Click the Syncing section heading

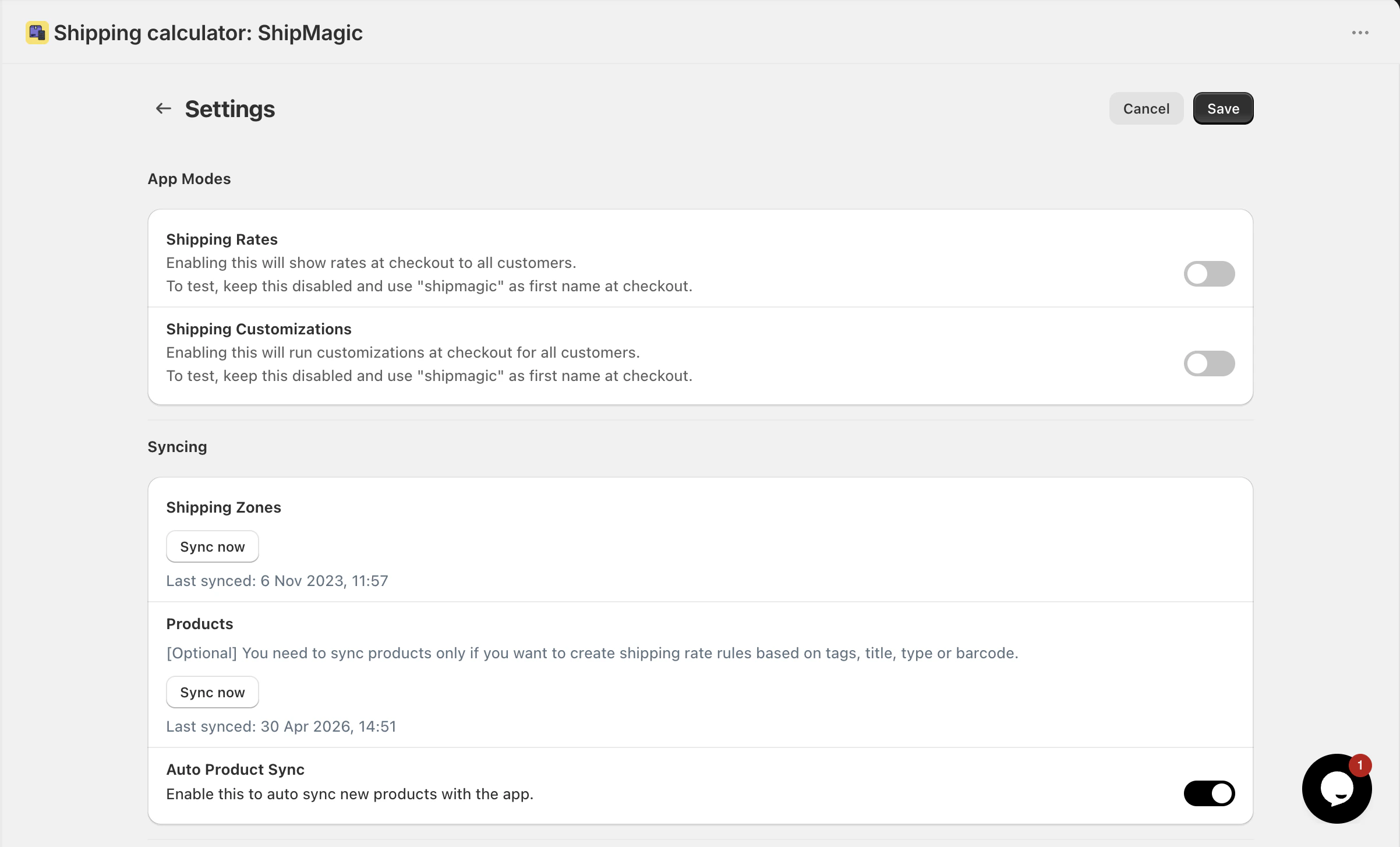pos(178,447)
